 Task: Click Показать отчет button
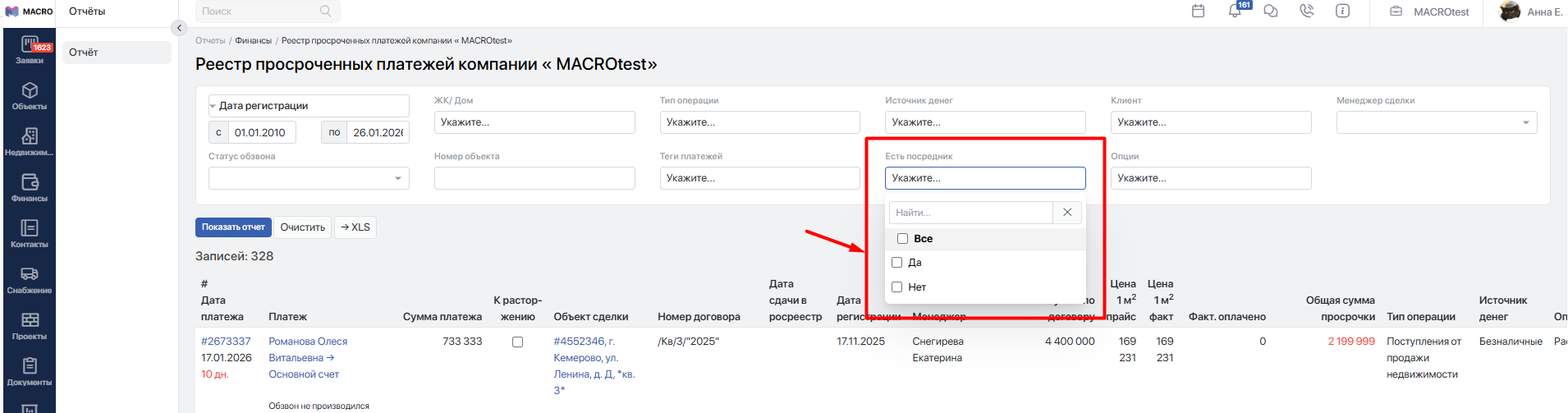tap(233, 227)
